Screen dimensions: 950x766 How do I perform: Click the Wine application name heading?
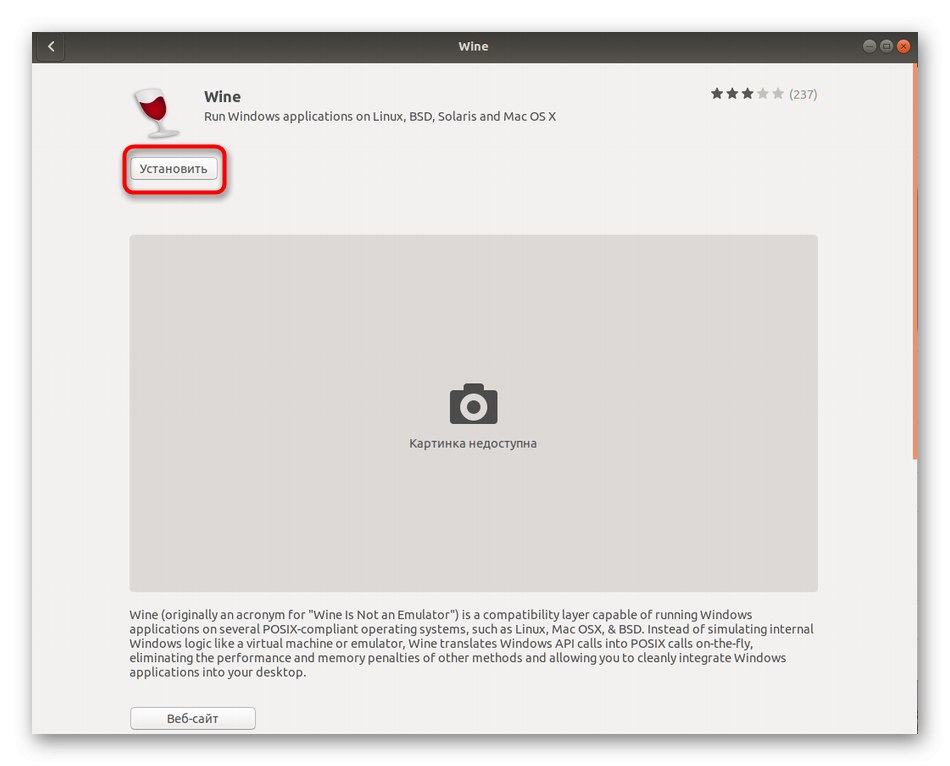tap(222, 97)
